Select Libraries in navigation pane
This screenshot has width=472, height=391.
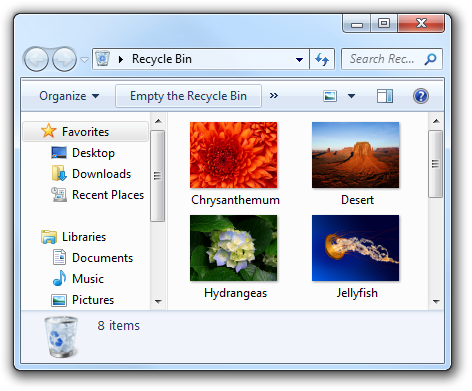tap(84, 237)
